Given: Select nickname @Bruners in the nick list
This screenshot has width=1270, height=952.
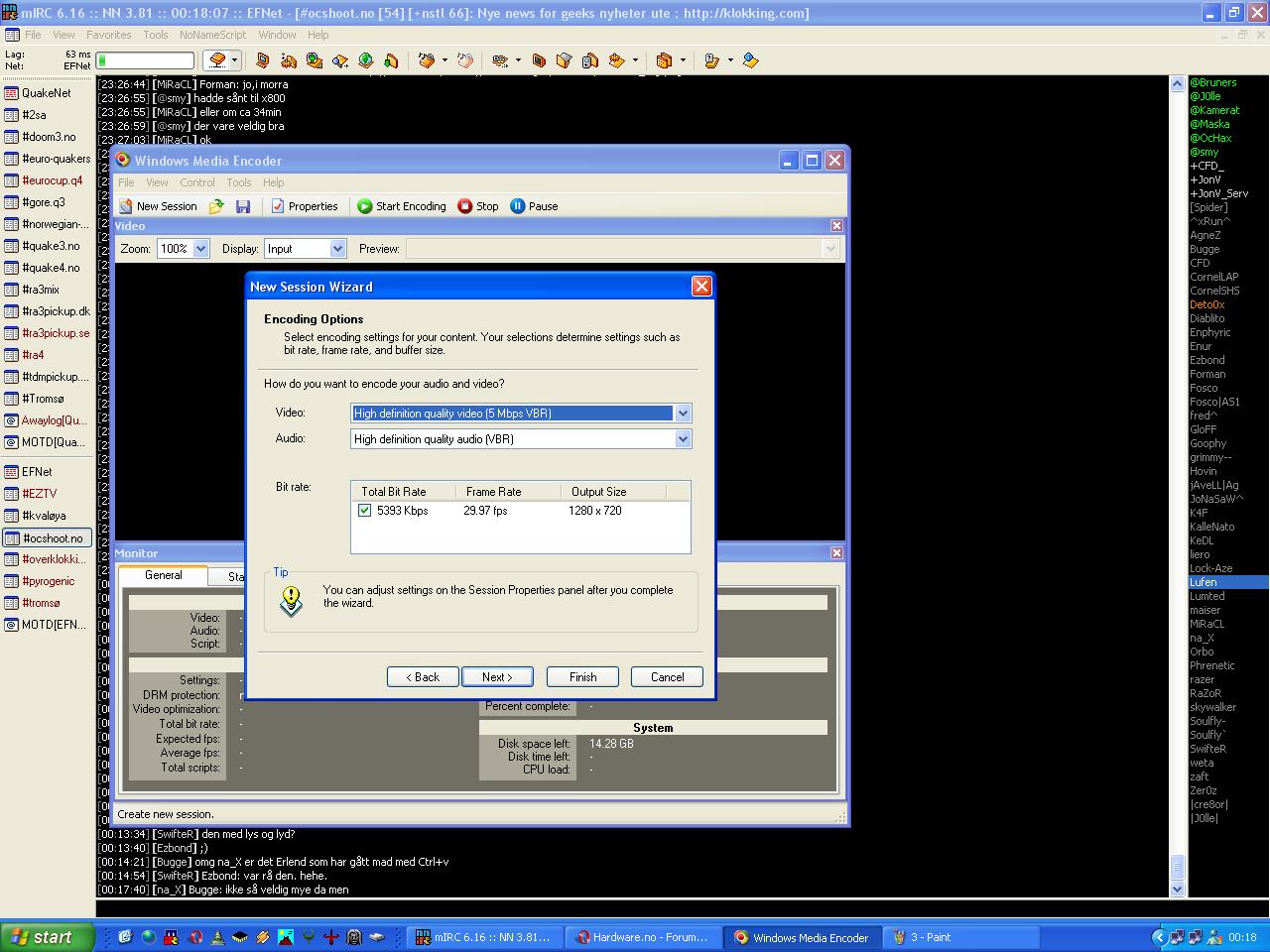Looking at the screenshot, I should coord(1213,82).
